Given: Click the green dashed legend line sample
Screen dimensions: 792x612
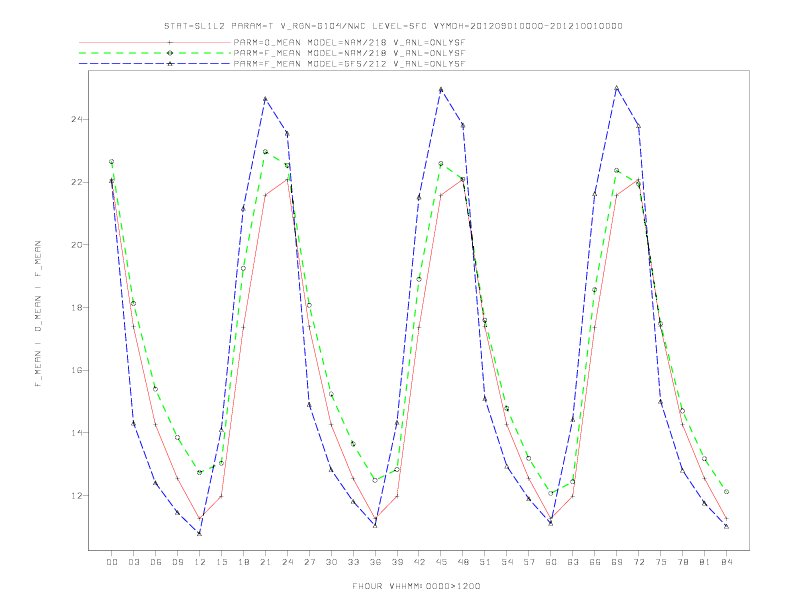Looking at the screenshot, I should (155, 53).
